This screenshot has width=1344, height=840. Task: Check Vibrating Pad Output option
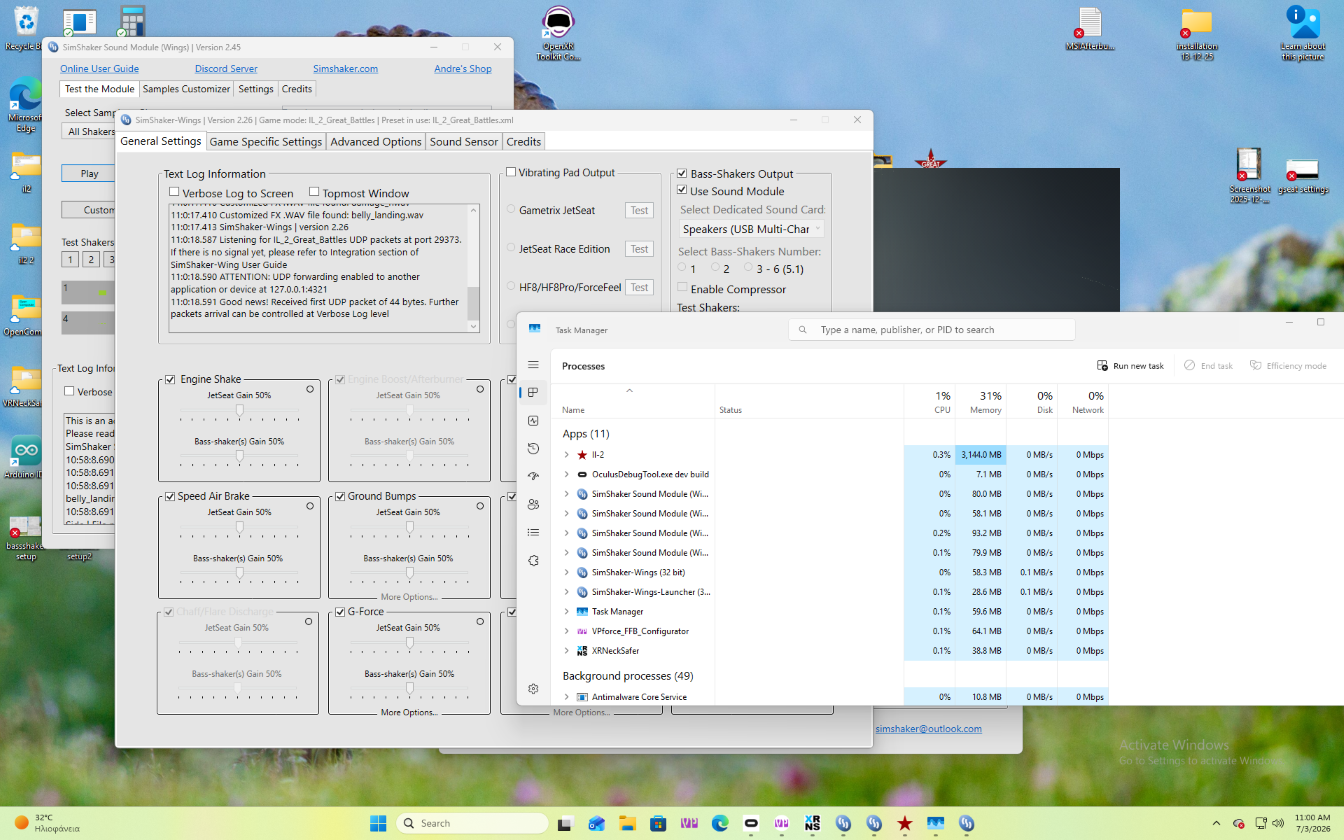(x=511, y=172)
